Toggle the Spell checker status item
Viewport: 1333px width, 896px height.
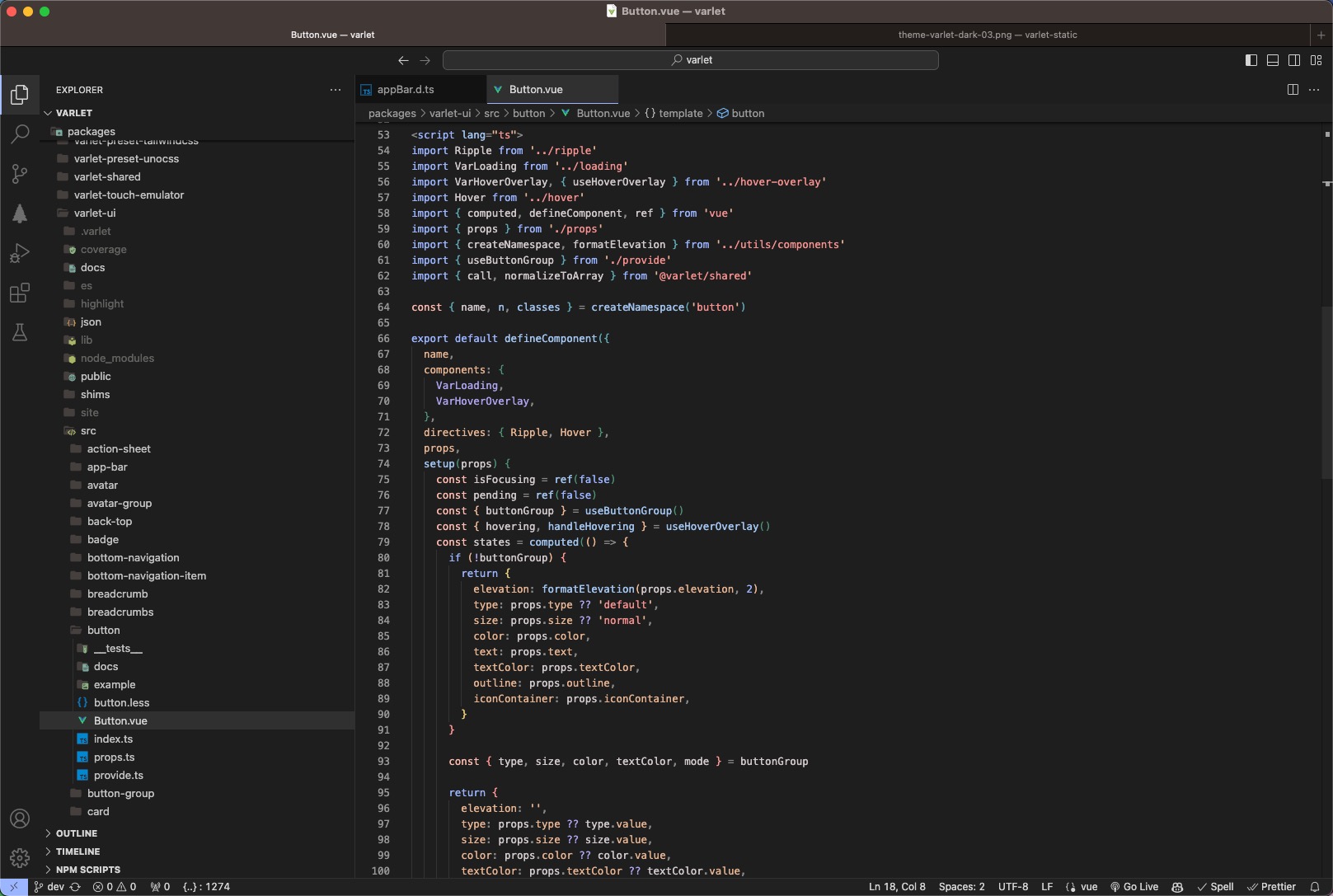coord(1215,887)
